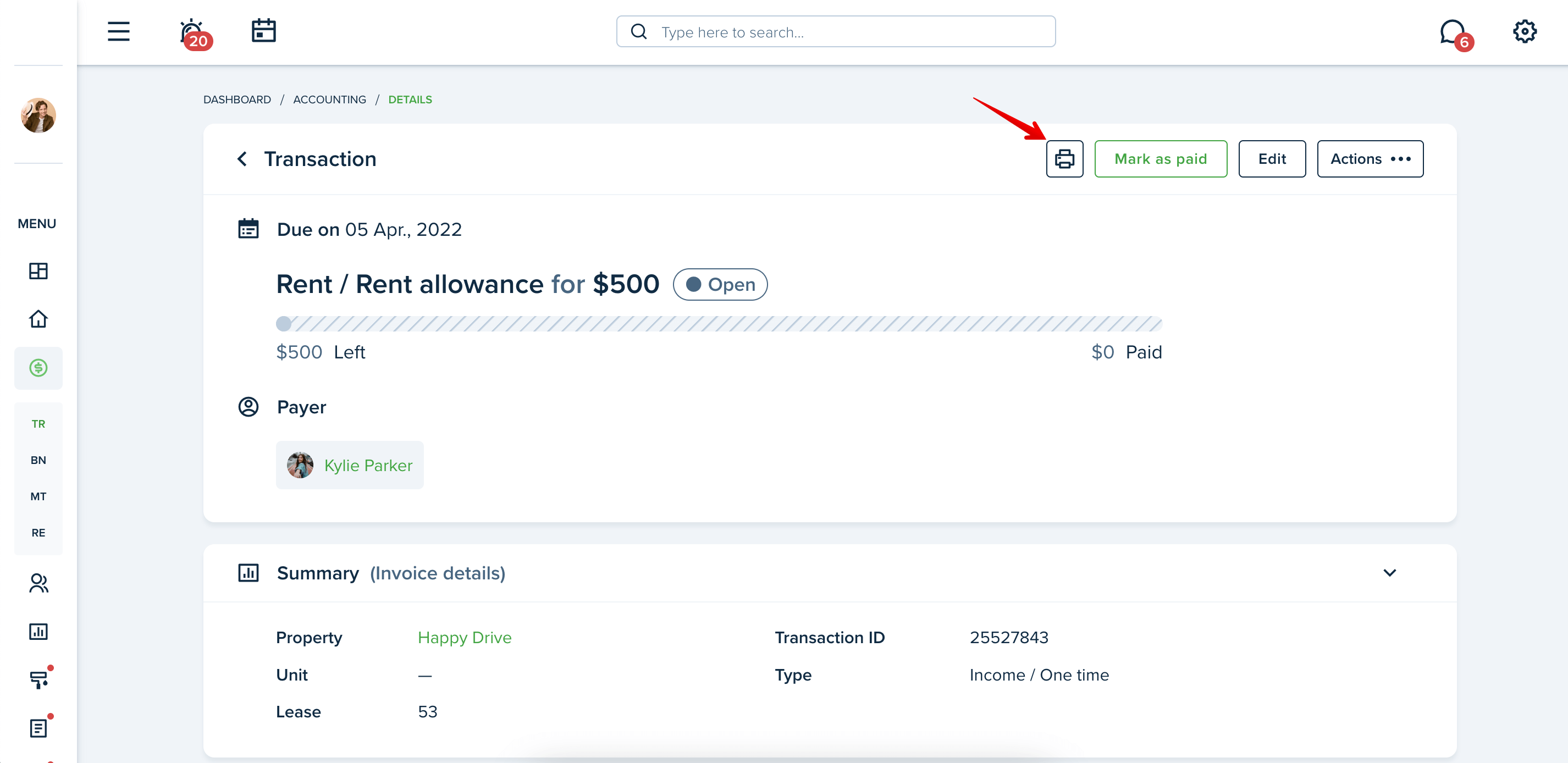1568x763 pixels.
Task: Collapse the Summary section chevron
Action: pyautogui.click(x=1389, y=573)
